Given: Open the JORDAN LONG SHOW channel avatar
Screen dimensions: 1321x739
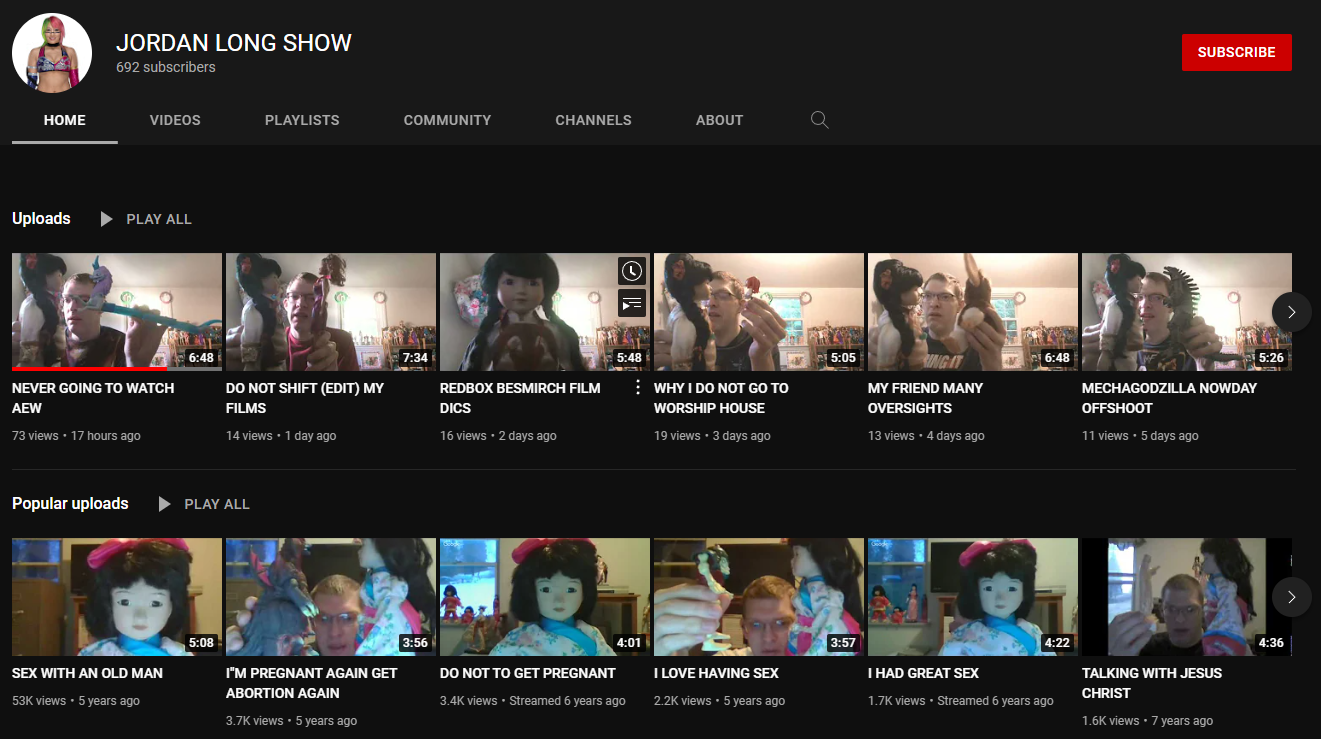Looking at the screenshot, I should 52,53.
